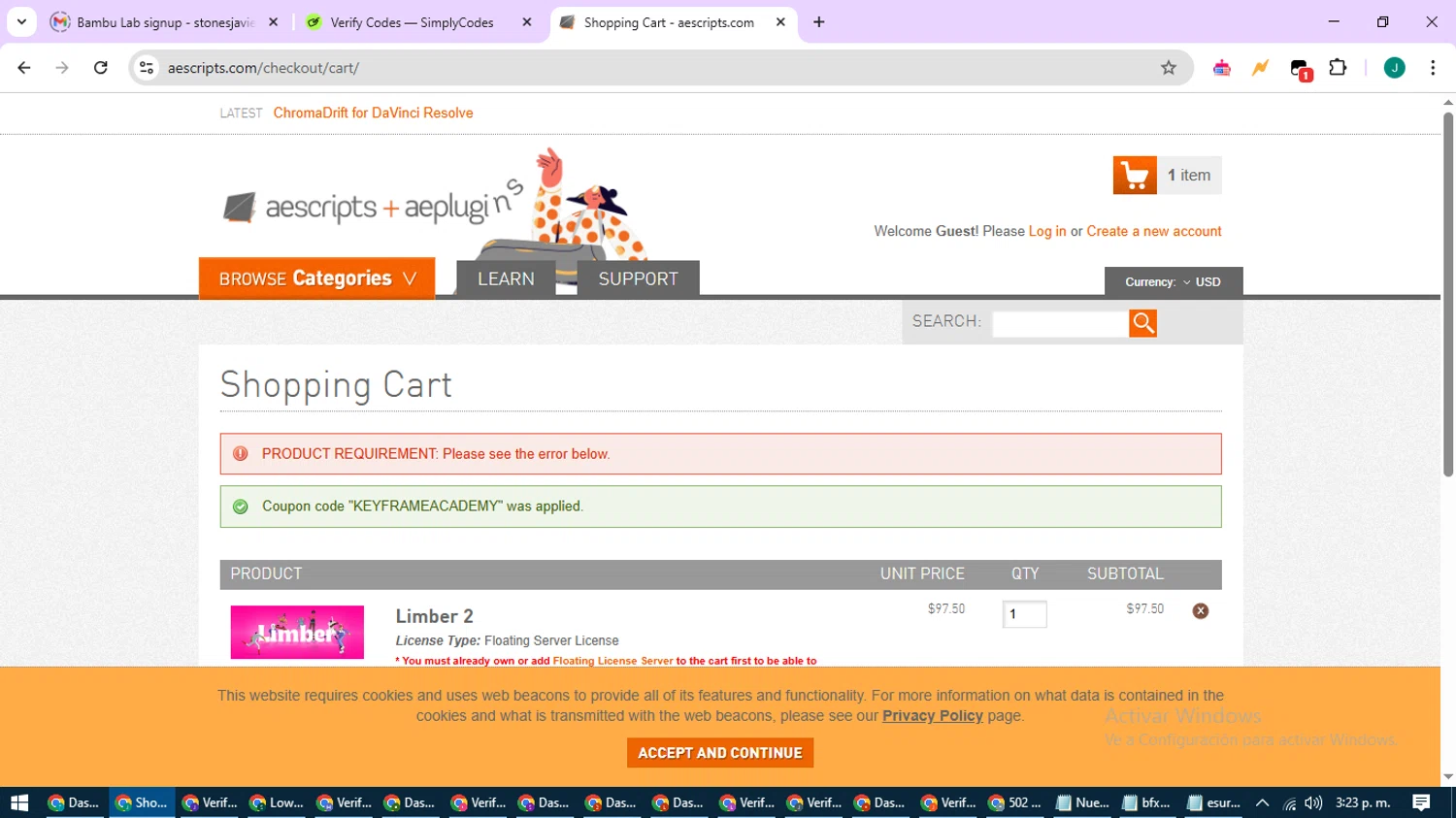Image resolution: width=1456 pixels, height=818 pixels.
Task: Open the tab search dropdown arrow
Action: tap(21, 22)
